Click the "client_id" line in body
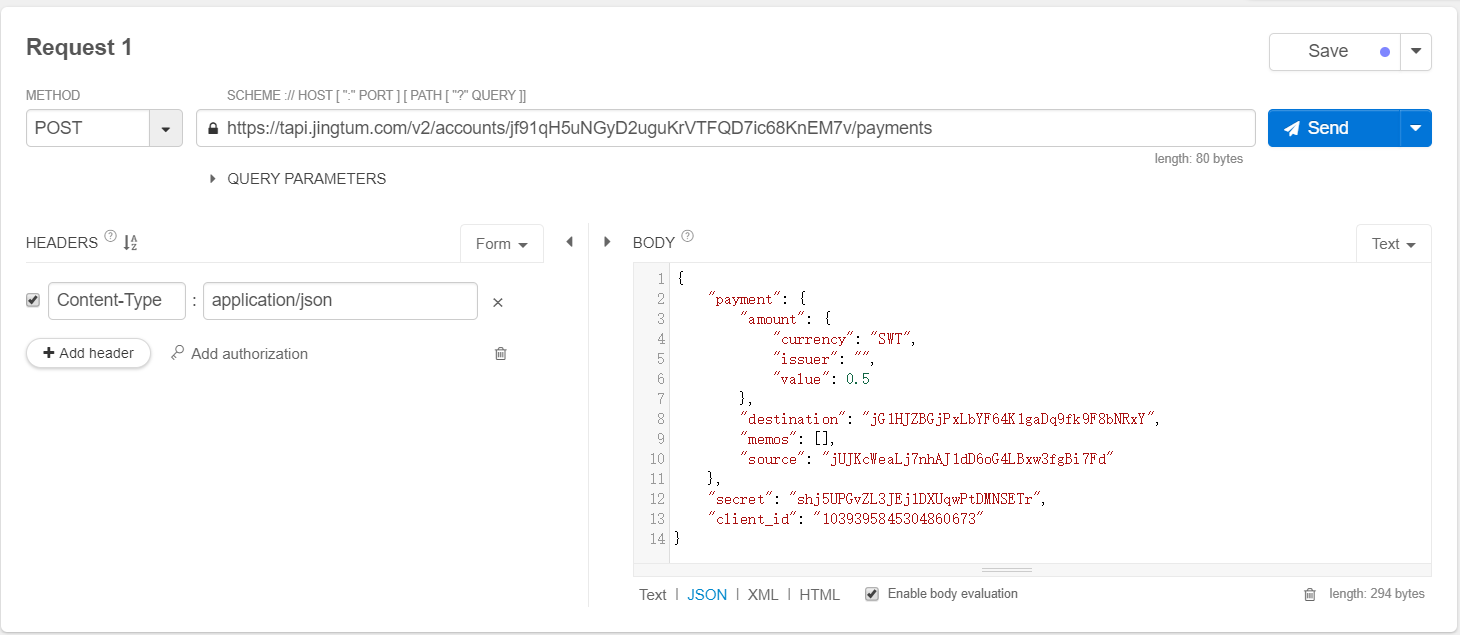 coord(845,519)
